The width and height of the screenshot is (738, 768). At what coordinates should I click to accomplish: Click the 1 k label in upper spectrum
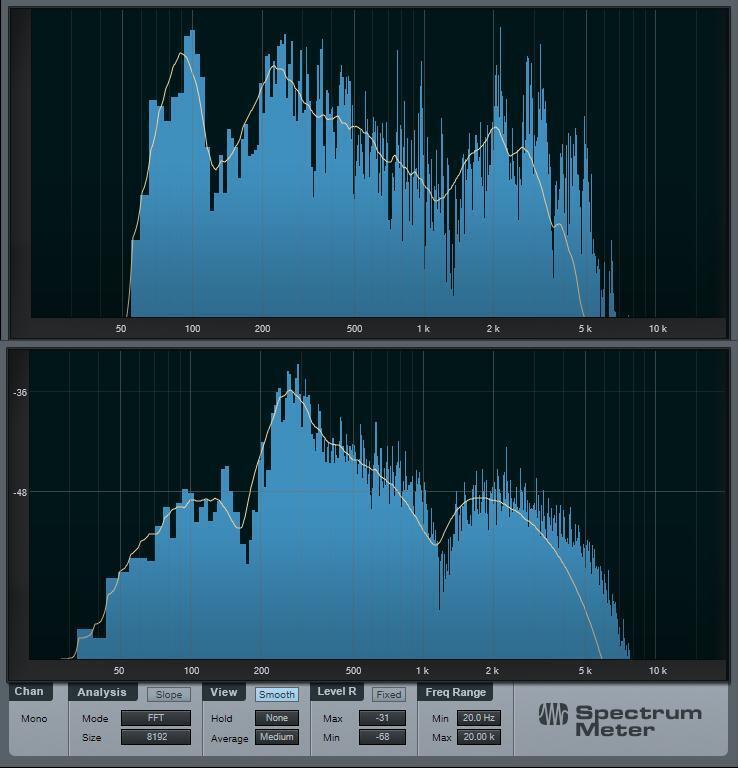(423, 329)
